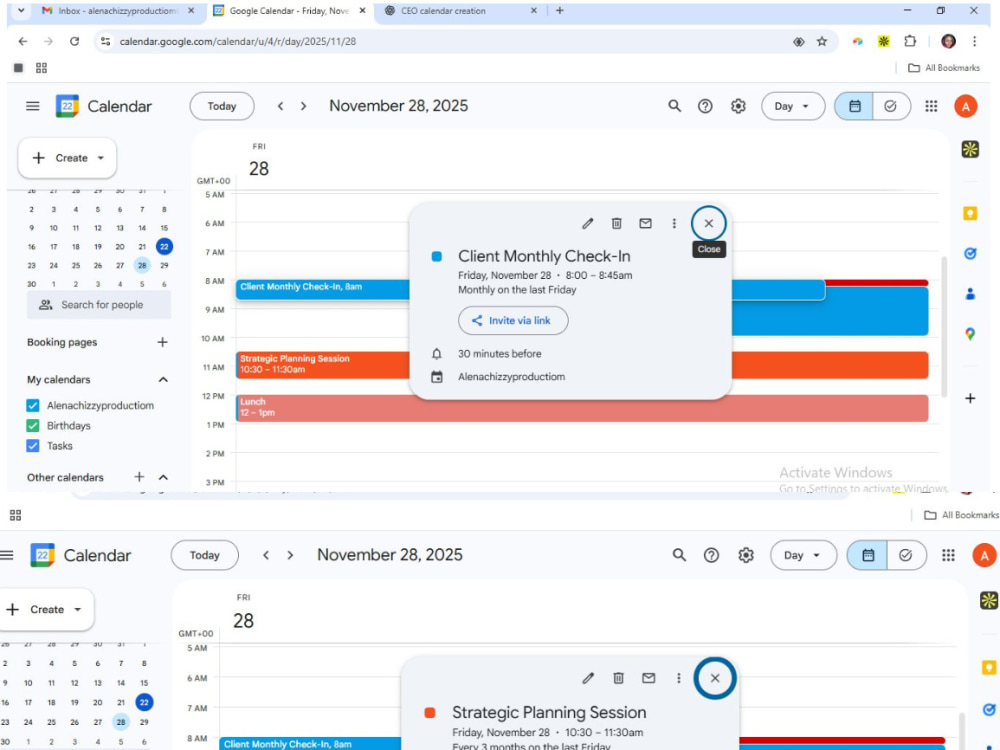
Task: Open browser three-dot menu
Action: coord(974,41)
